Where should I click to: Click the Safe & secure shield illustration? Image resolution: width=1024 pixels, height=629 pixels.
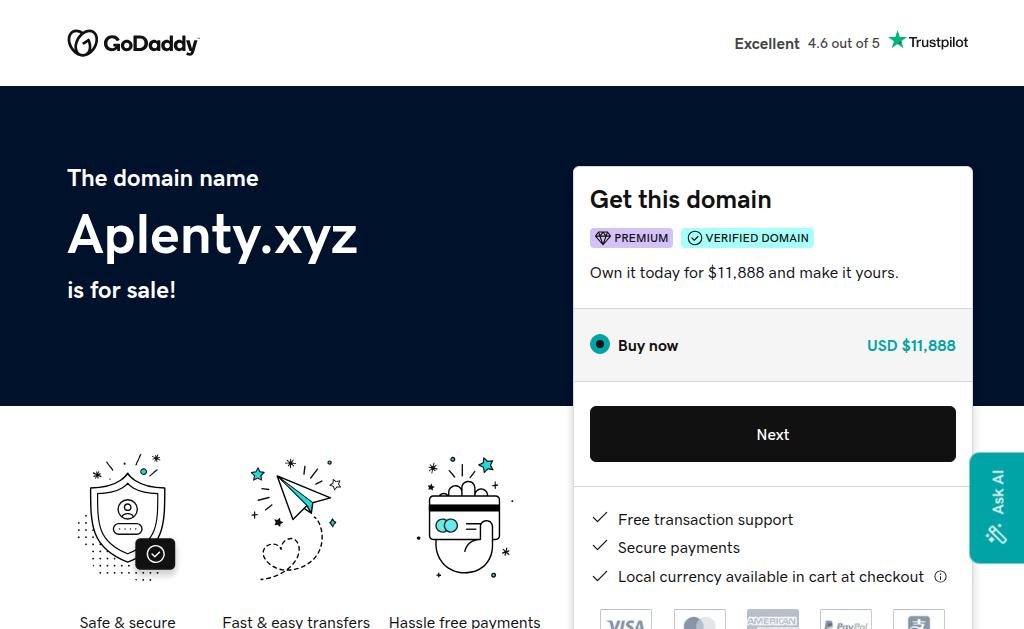pyautogui.click(x=127, y=517)
